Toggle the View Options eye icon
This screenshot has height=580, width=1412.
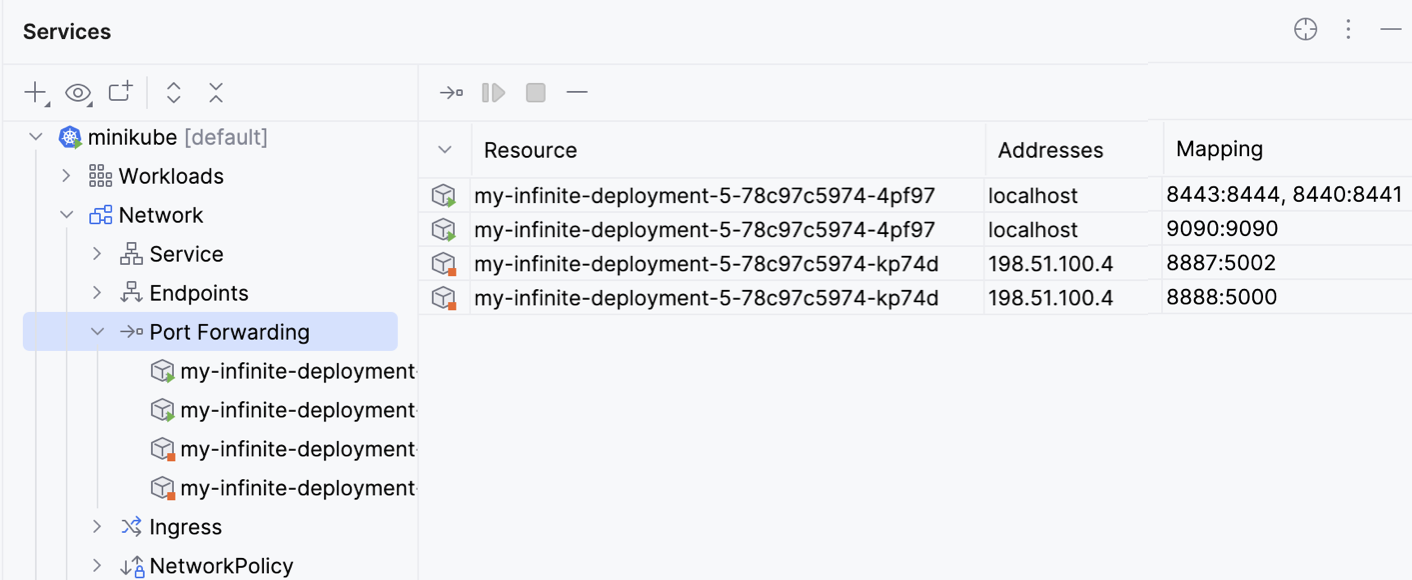coord(77,92)
